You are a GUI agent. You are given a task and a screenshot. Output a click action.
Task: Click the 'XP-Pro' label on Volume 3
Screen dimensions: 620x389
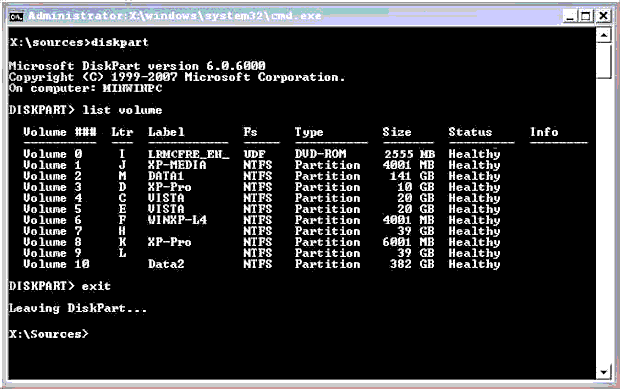tap(170, 187)
